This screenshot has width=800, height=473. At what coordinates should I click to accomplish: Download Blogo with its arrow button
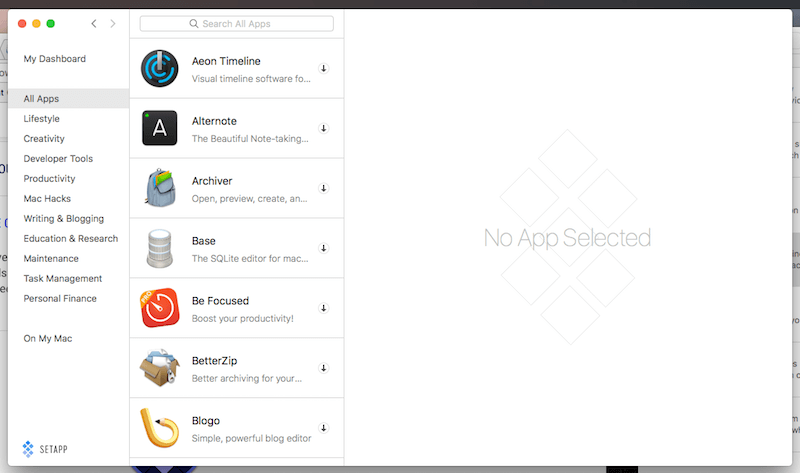point(323,428)
